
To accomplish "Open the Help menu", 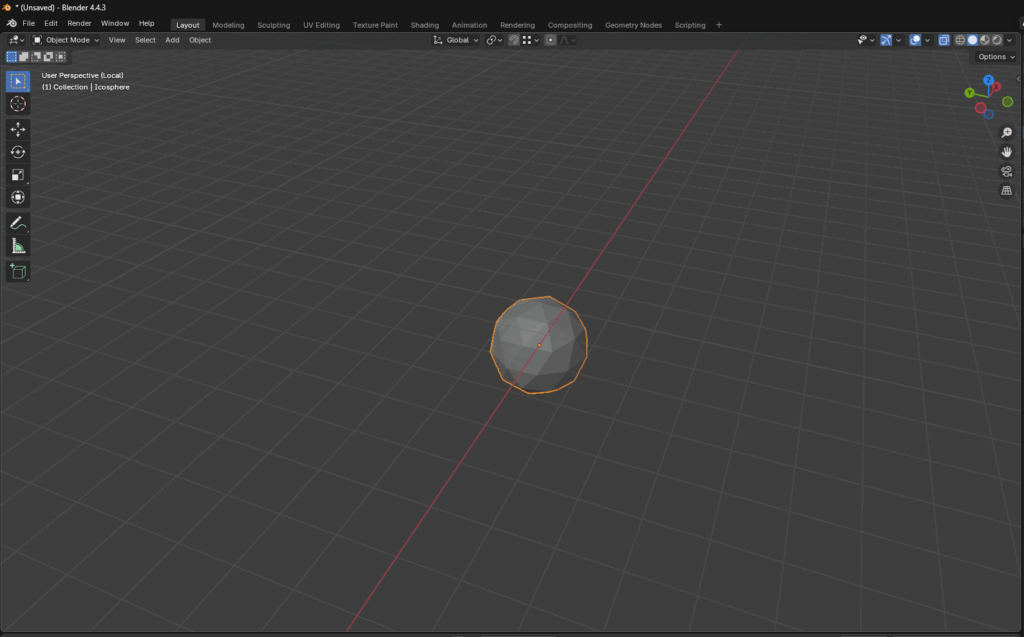I will 146,24.
